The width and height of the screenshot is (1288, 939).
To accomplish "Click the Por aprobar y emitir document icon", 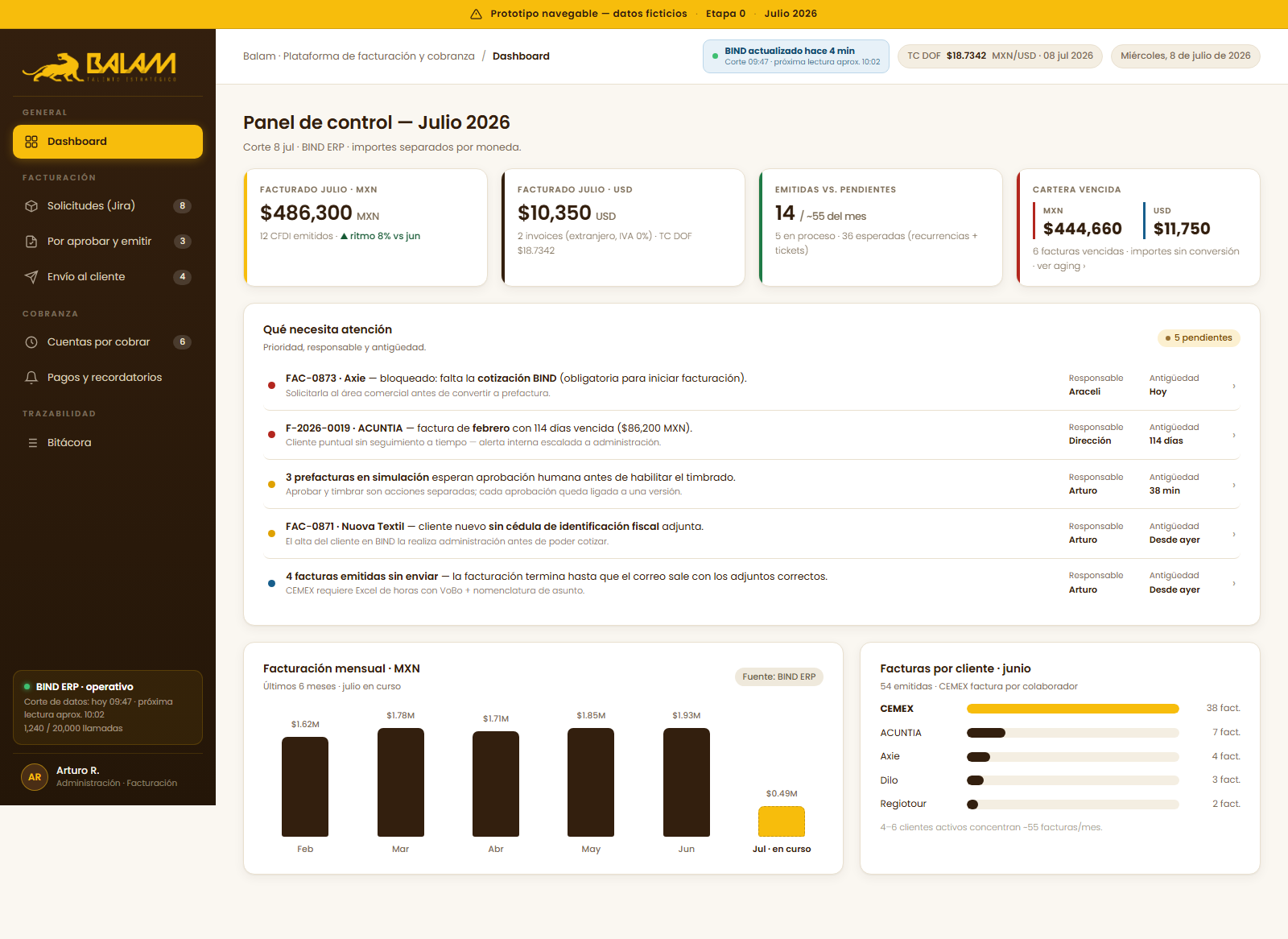I will pyautogui.click(x=31, y=242).
